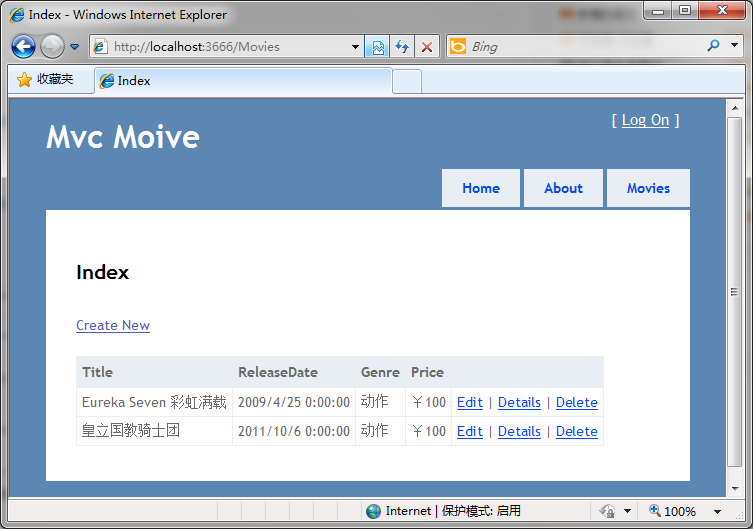The image size is (753, 529).
Task: Expand the zoom level dropdown arrow
Action: click(717, 512)
